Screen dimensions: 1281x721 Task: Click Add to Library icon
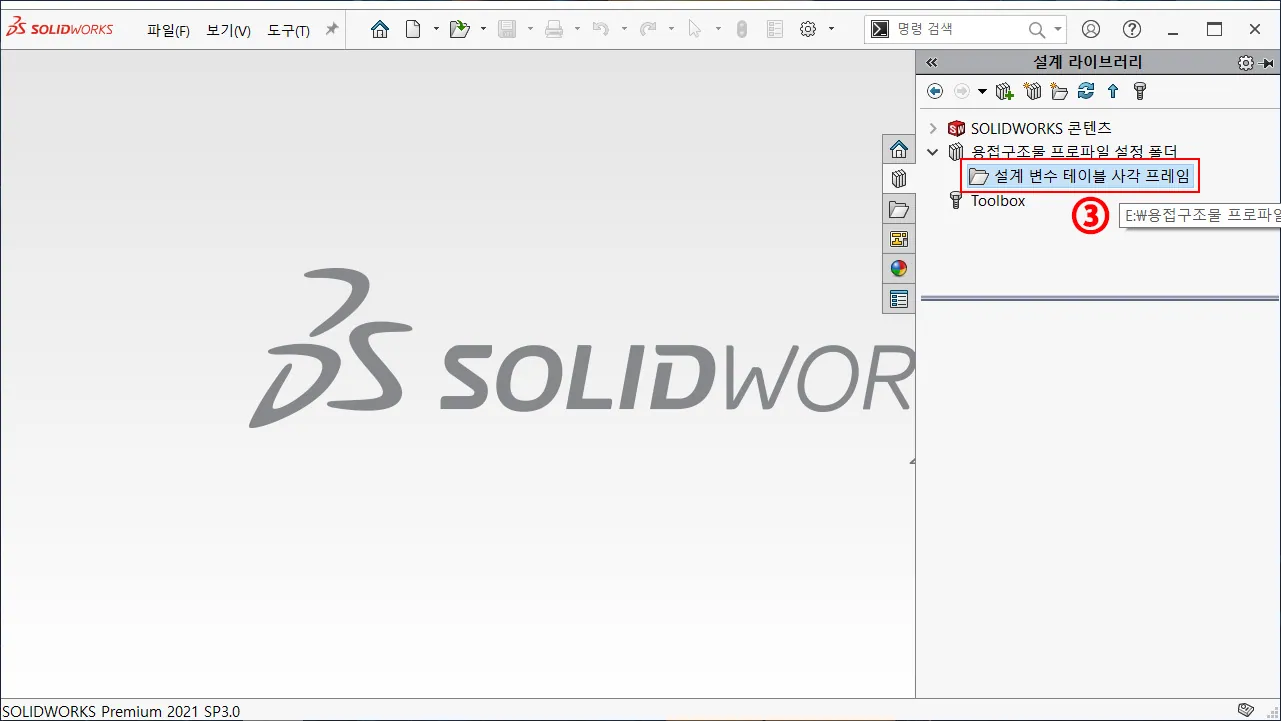(1005, 91)
